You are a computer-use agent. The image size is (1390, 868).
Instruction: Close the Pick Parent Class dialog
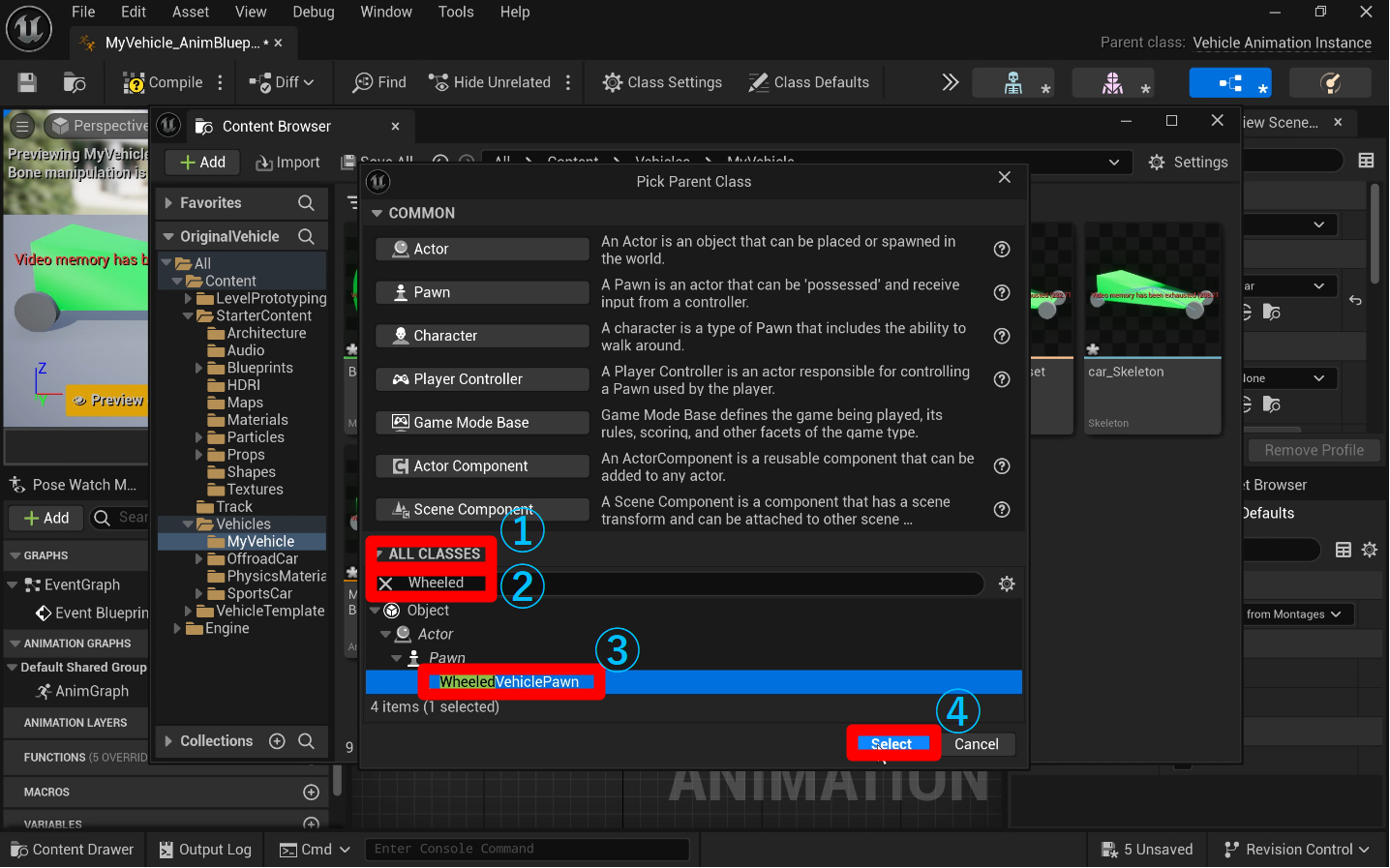coord(1005,177)
